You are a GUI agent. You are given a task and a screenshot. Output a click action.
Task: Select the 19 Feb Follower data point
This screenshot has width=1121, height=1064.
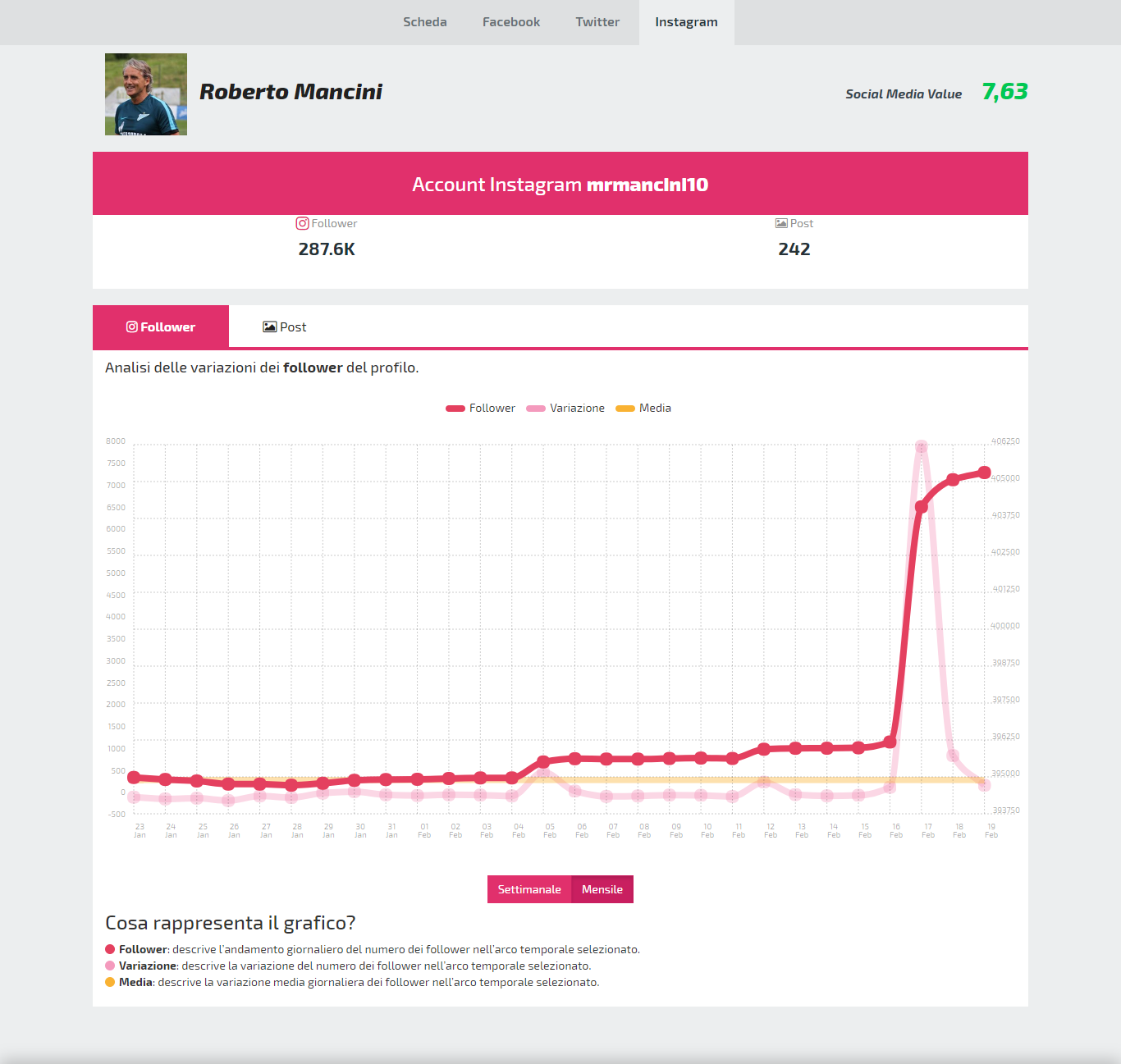tap(984, 472)
